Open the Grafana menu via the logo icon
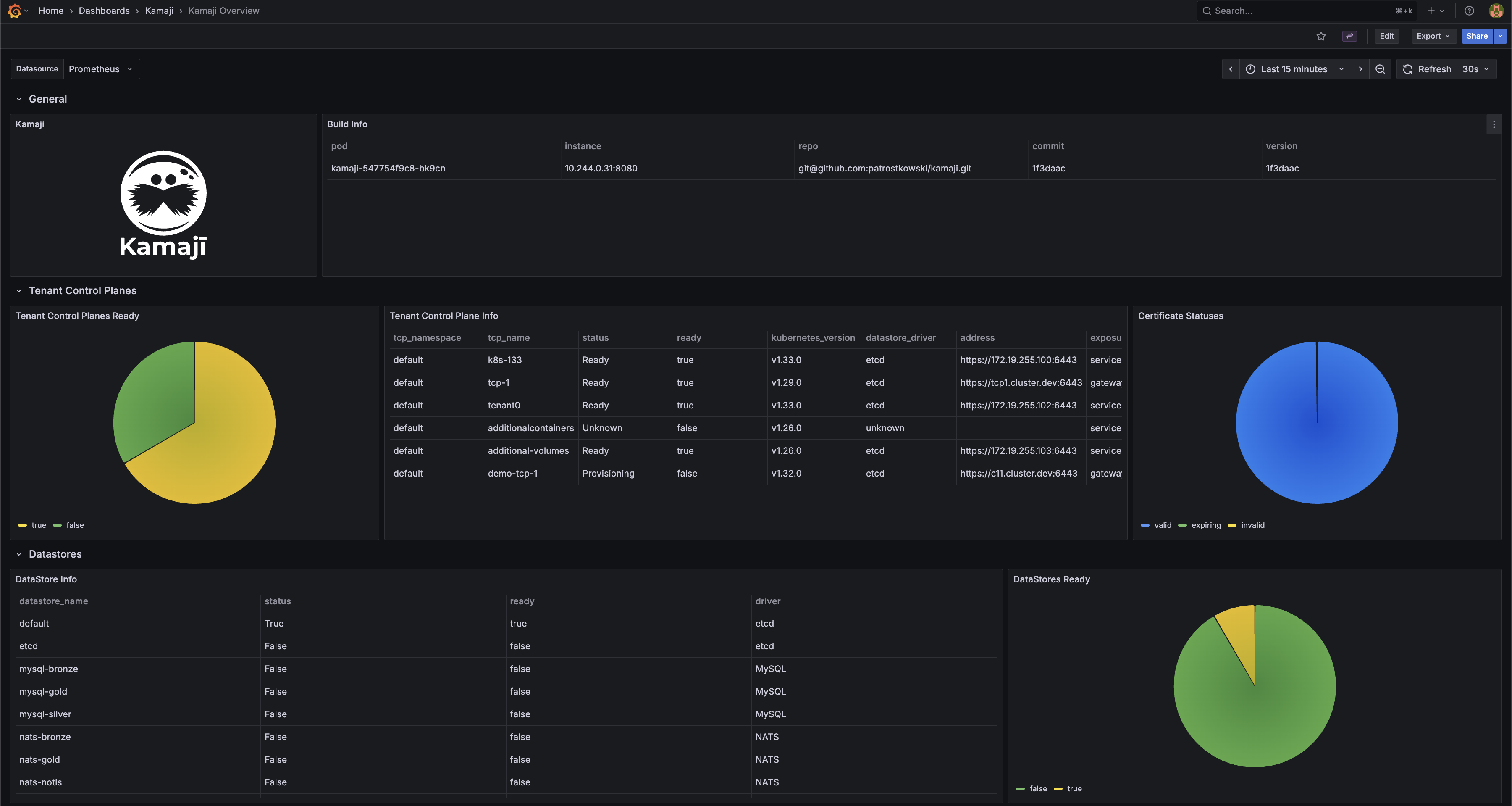This screenshot has width=1512, height=806. pos(15,11)
